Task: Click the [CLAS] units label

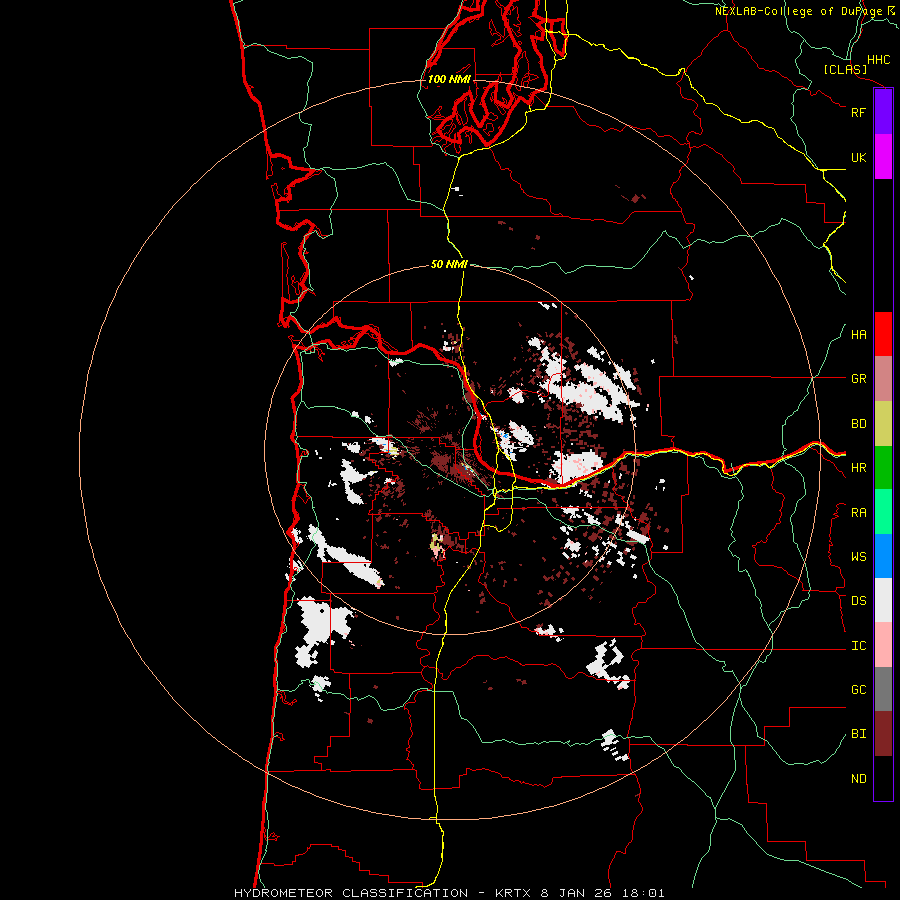Action: tap(845, 70)
